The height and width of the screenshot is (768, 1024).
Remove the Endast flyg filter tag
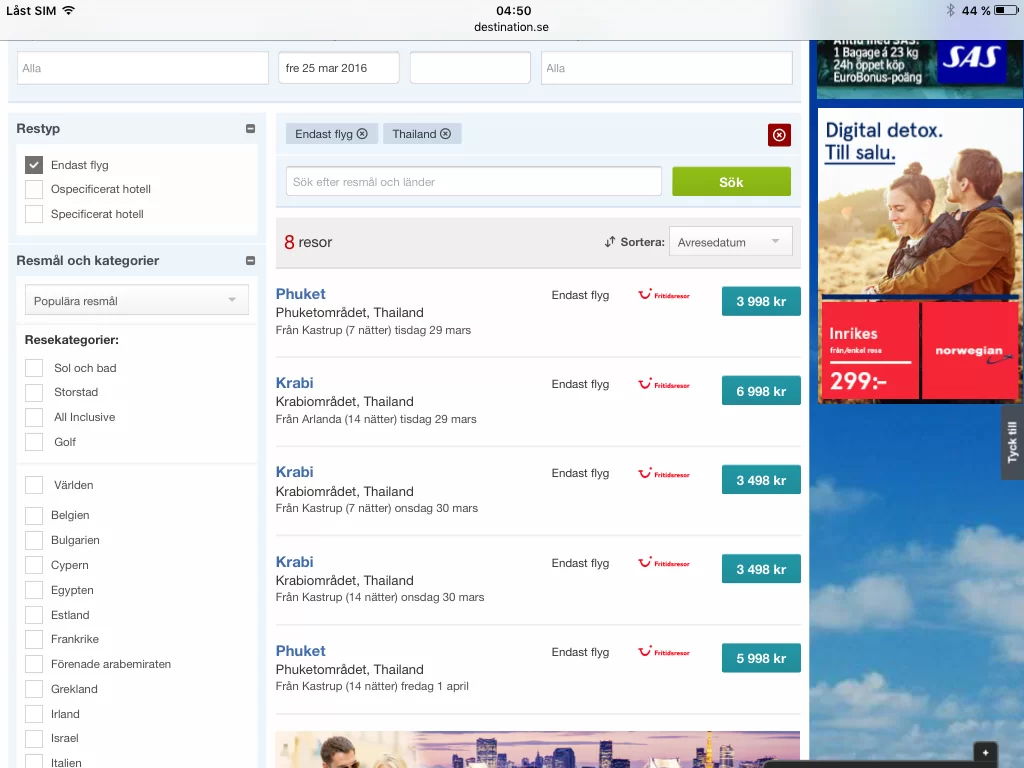(x=362, y=134)
